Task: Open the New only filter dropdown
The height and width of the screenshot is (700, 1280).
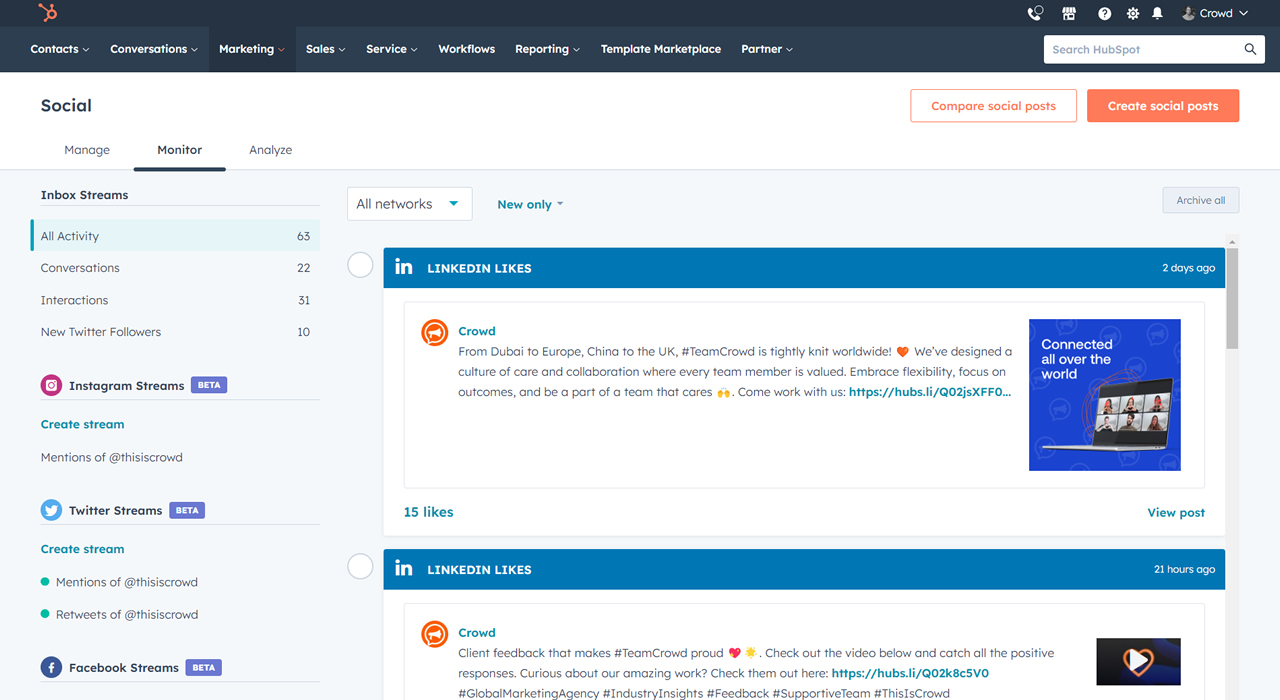Action: coord(530,204)
